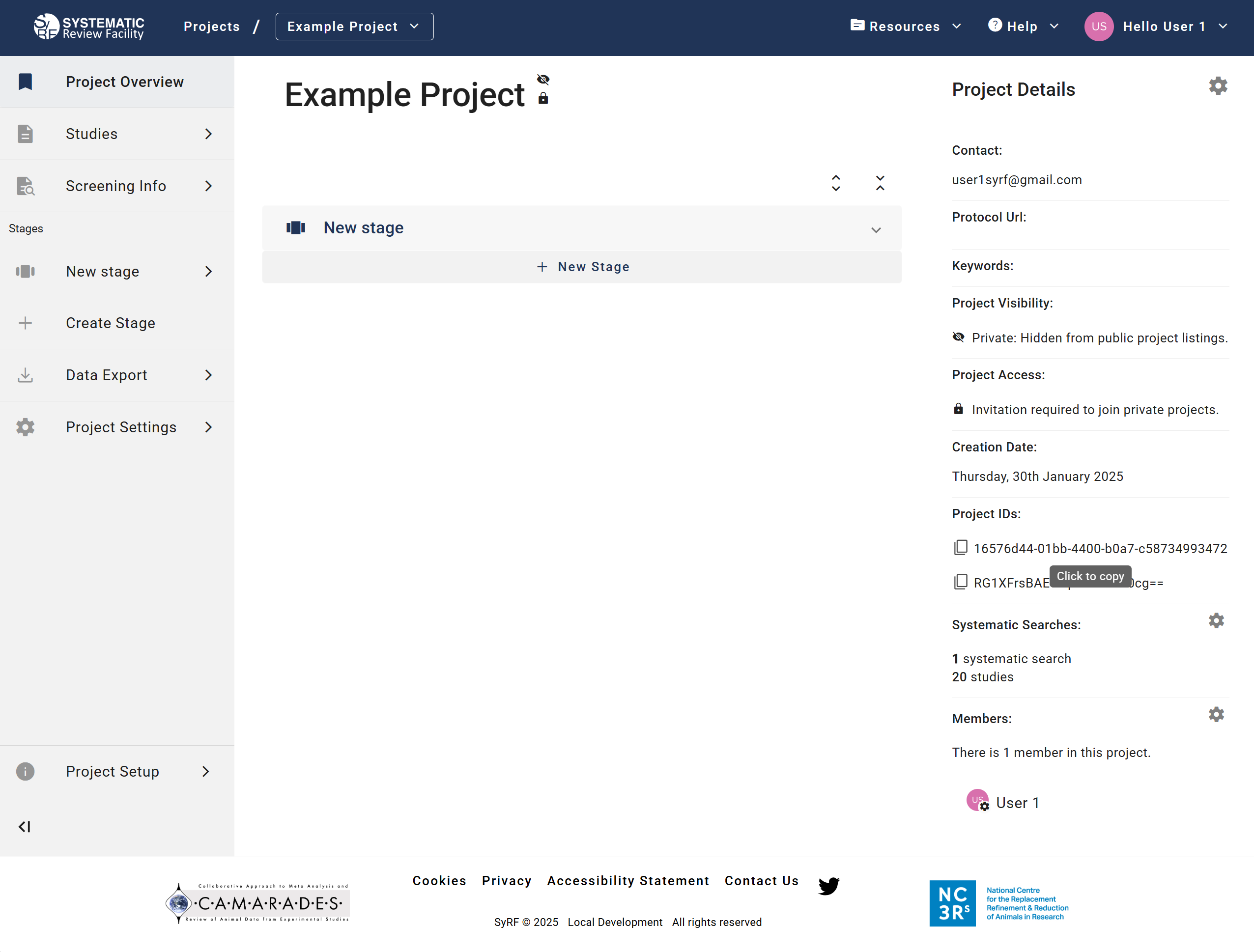Viewport: 1254px width, 952px height.
Task: Collapse the sidebar with the bottom arrow
Action: 25,827
